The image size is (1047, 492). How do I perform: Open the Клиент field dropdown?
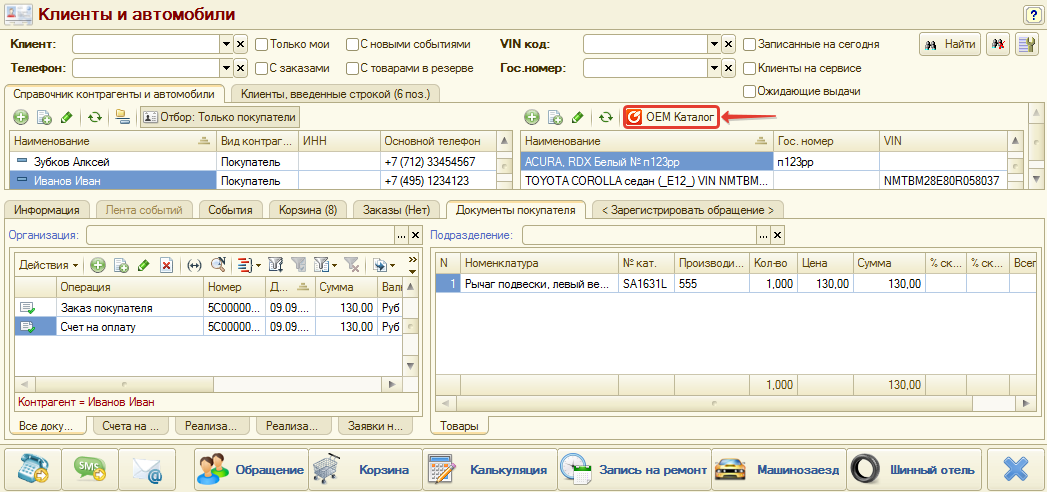226,44
